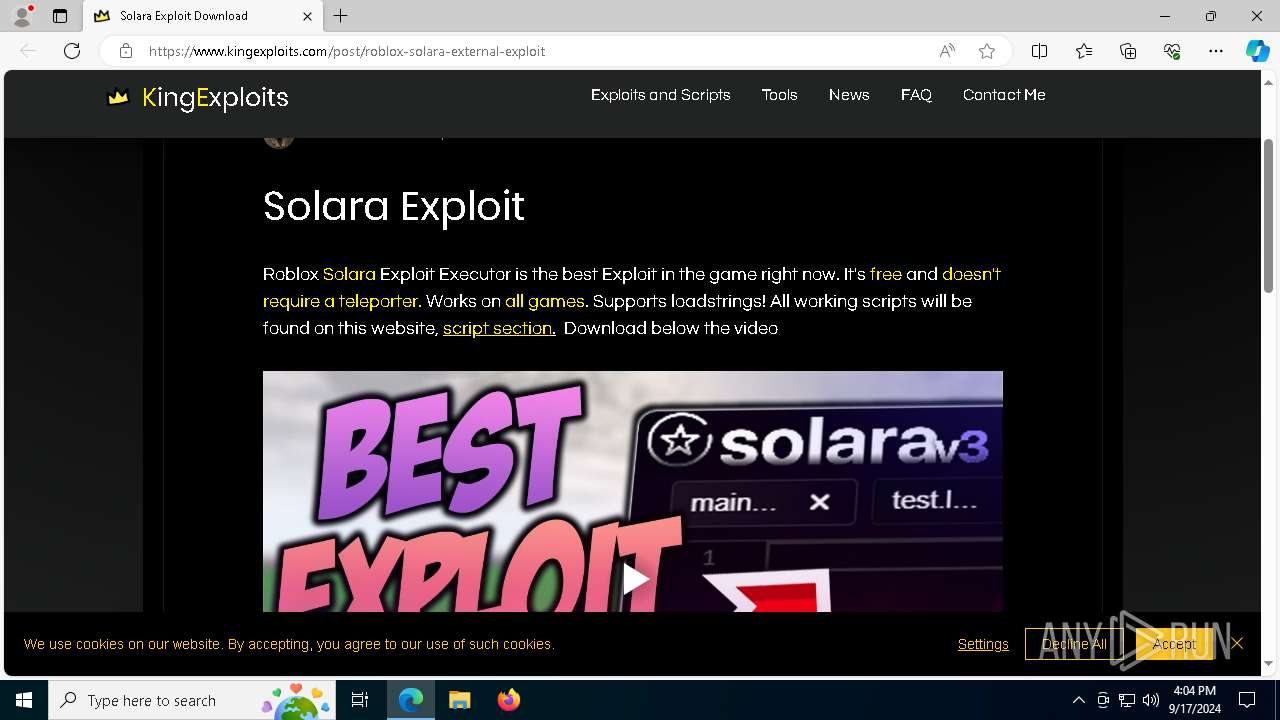Viewport: 1280px width, 720px height.
Task: Open the Tools menu item
Action: (779, 95)
